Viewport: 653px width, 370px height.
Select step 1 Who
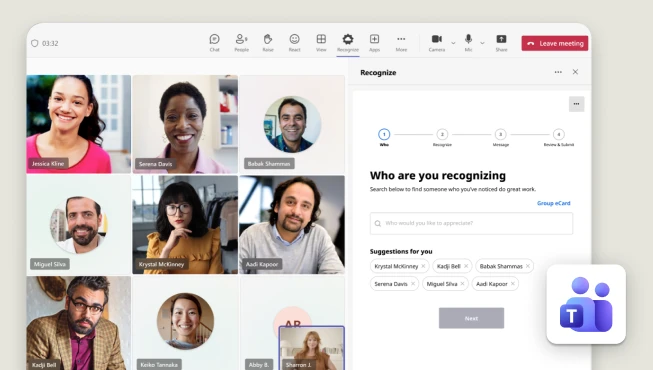(384, 138)
